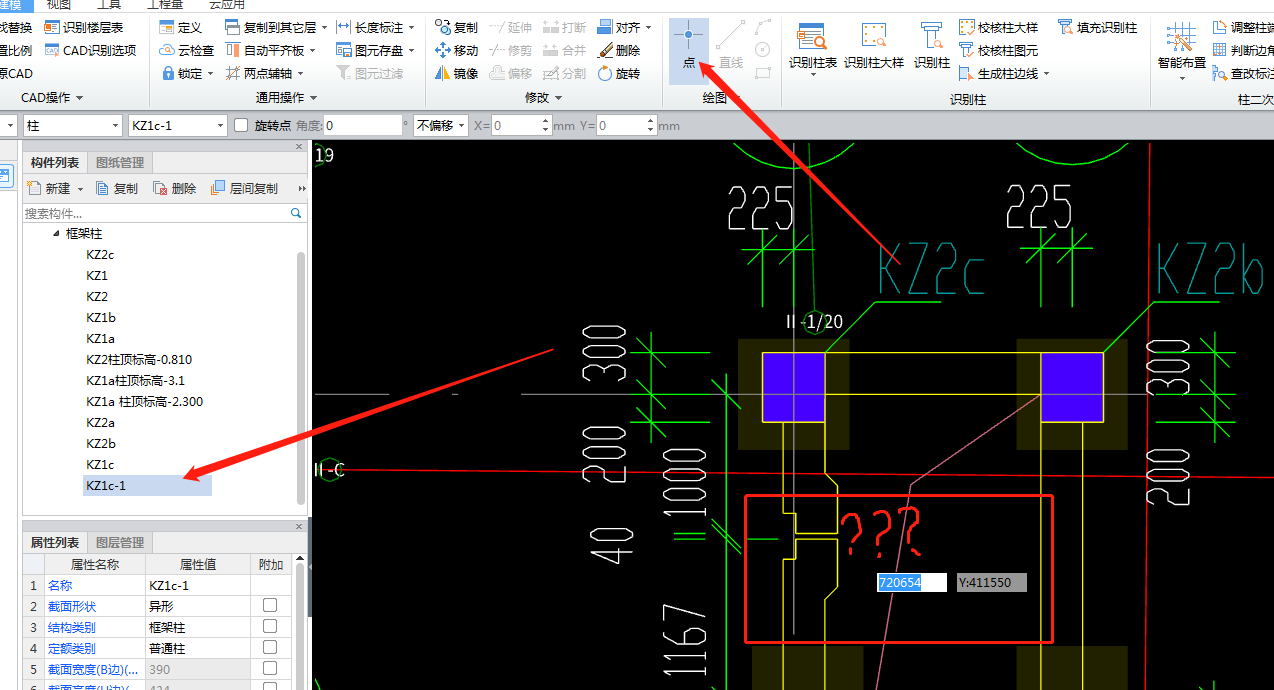Expand 长度标注 dropdown
This screenshot has height=690, width=1274.
412,27
